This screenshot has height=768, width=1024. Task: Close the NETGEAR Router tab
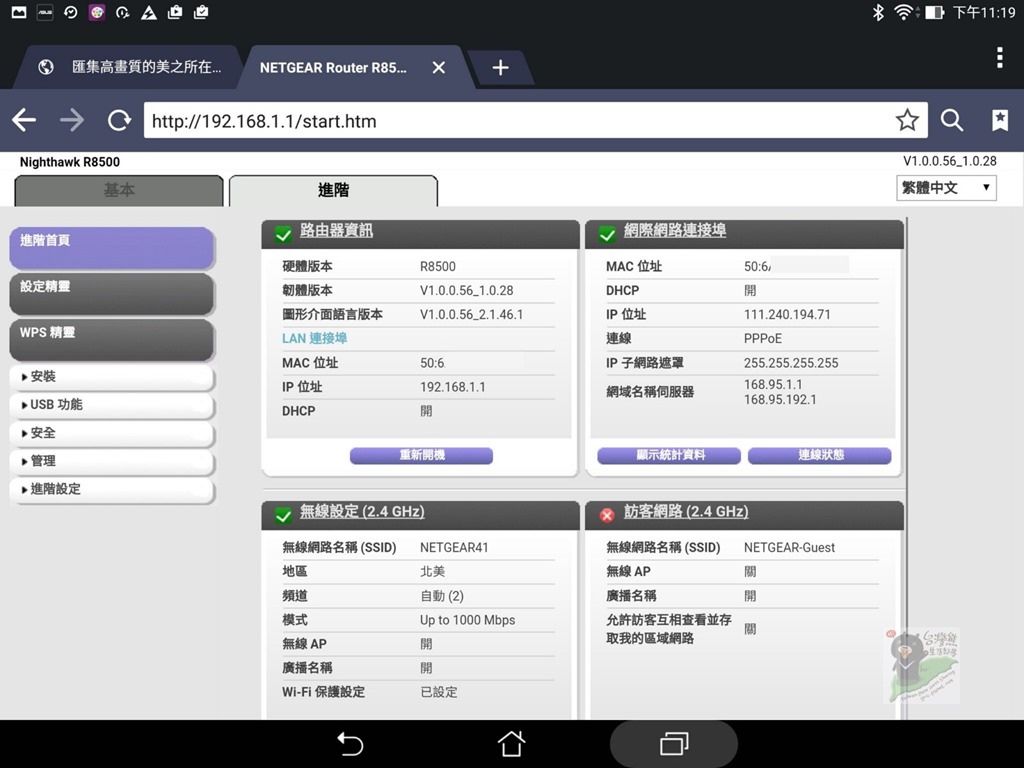pyautogui.click(x=439, y=67)
